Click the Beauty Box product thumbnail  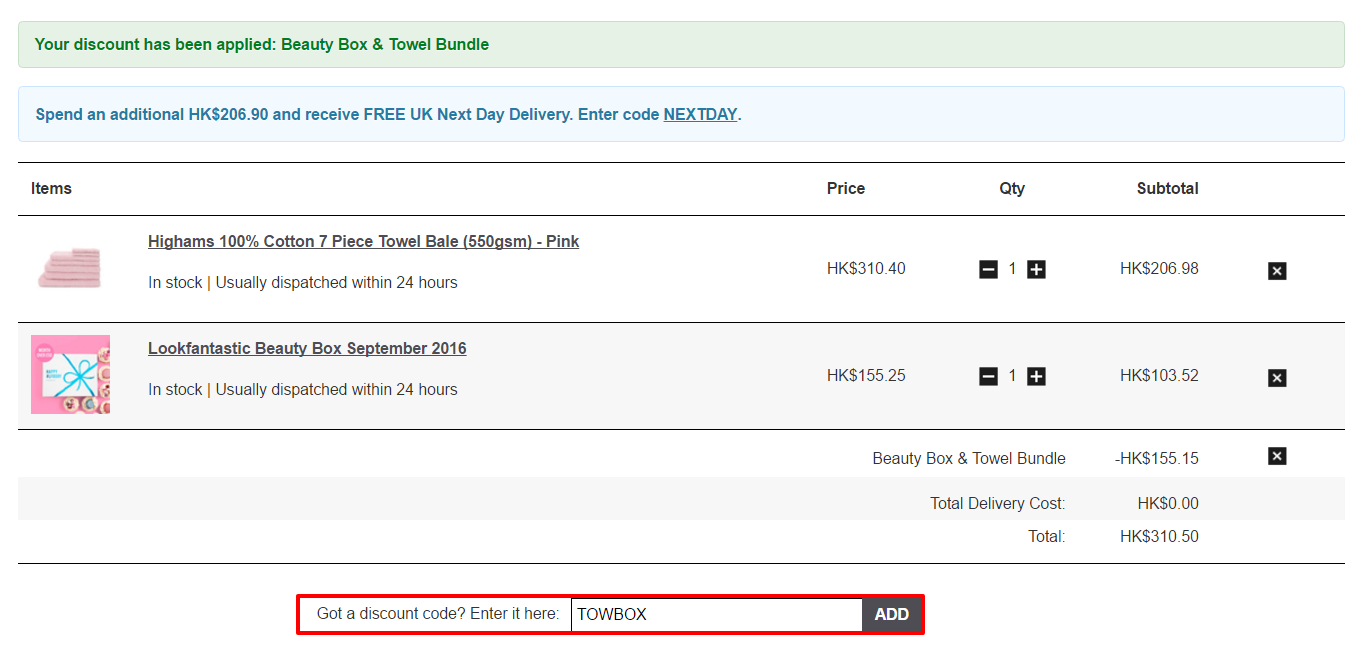pos(70,374)
